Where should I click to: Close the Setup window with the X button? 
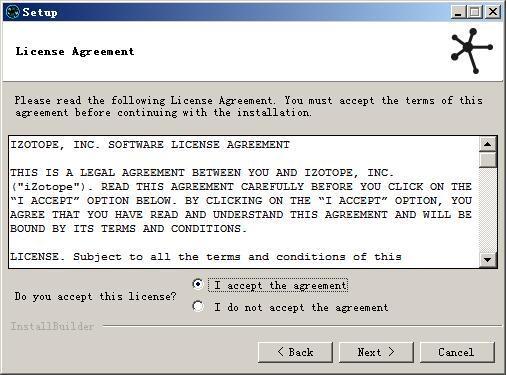click(x=493, y=12)
